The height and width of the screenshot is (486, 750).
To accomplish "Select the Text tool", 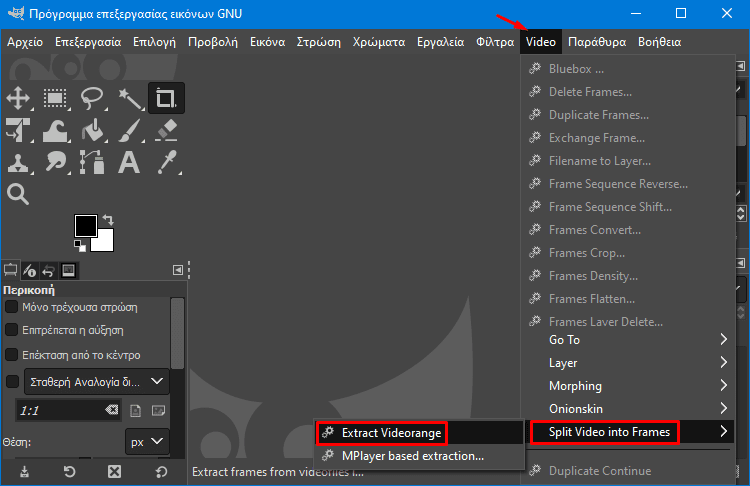I will 129,162.
